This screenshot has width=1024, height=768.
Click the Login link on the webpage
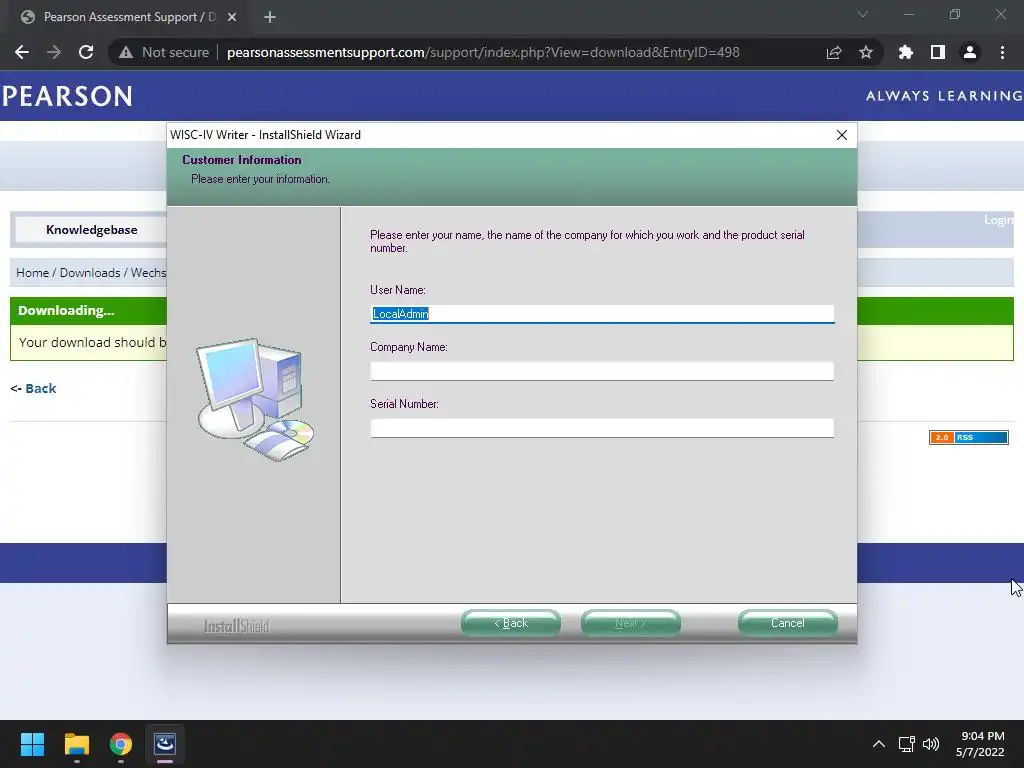pyautogui.click(x=999, y=220)
